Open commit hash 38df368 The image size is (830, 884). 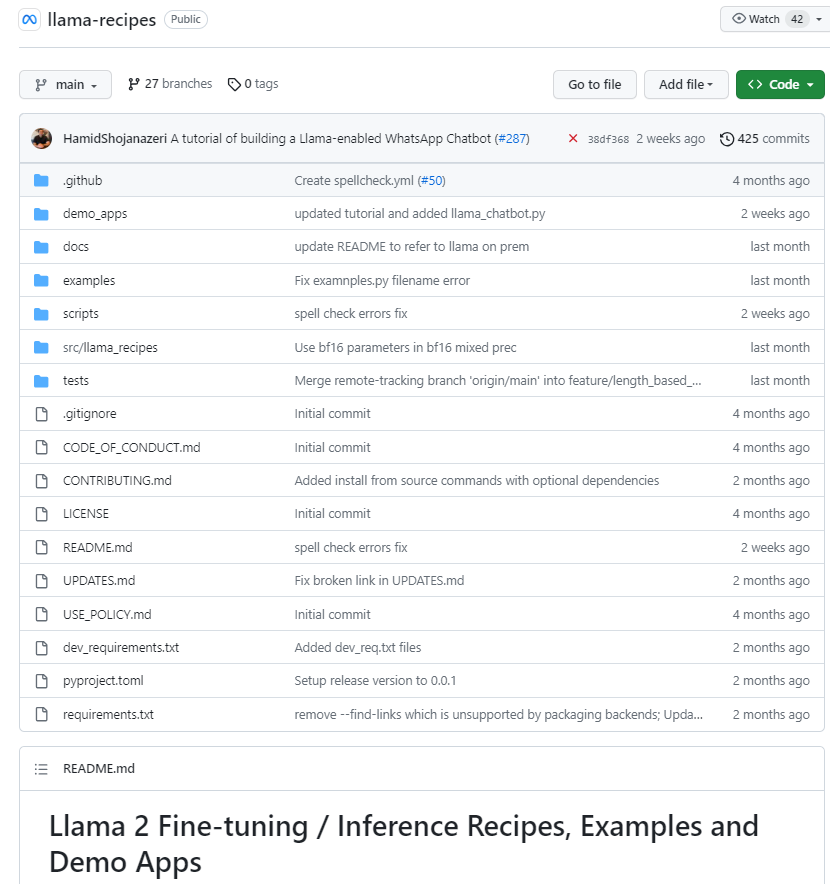[x=608, y=139]
